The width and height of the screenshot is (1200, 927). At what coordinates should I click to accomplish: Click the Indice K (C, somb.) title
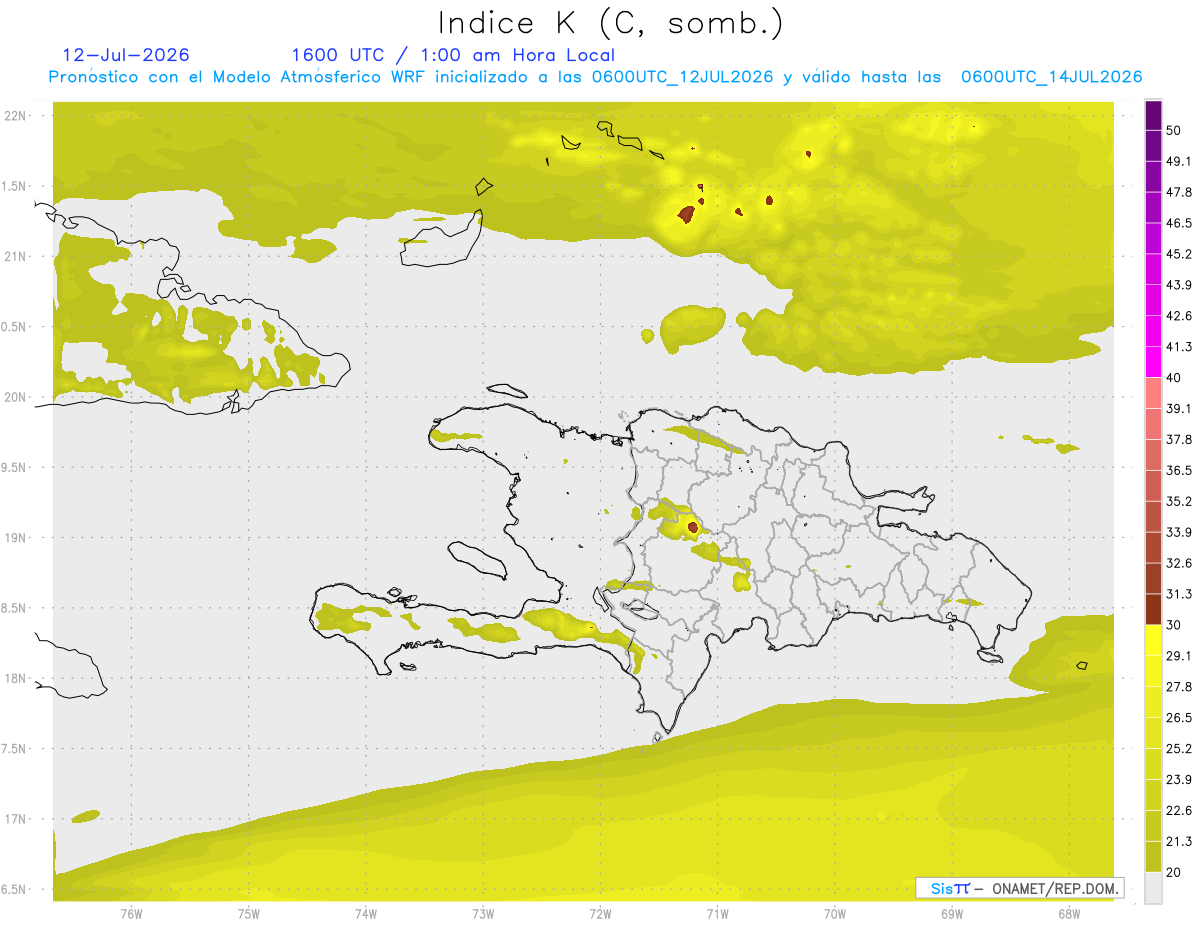pyautogui.click(x=611, y=22)
